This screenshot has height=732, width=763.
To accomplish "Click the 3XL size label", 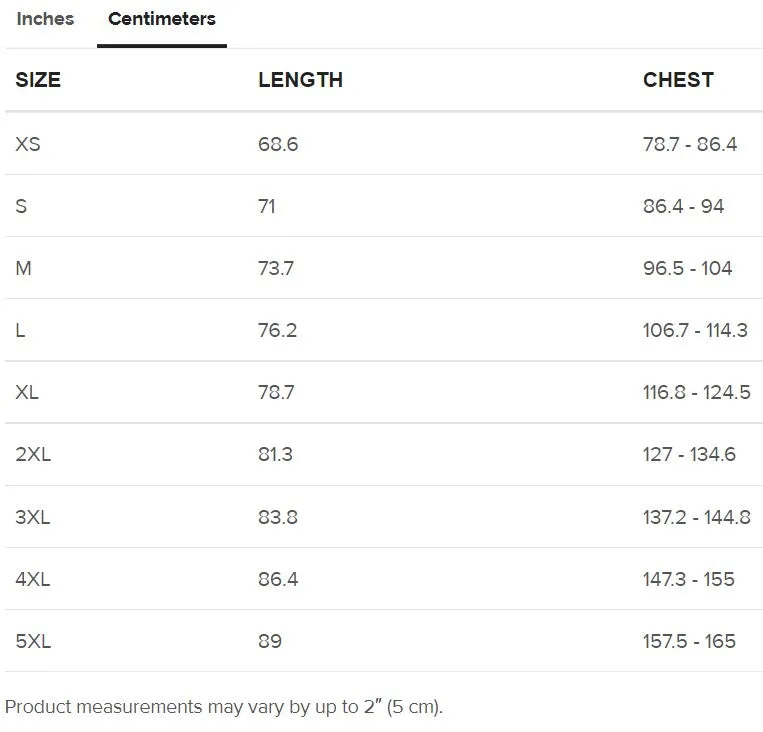I will point(33,517).
